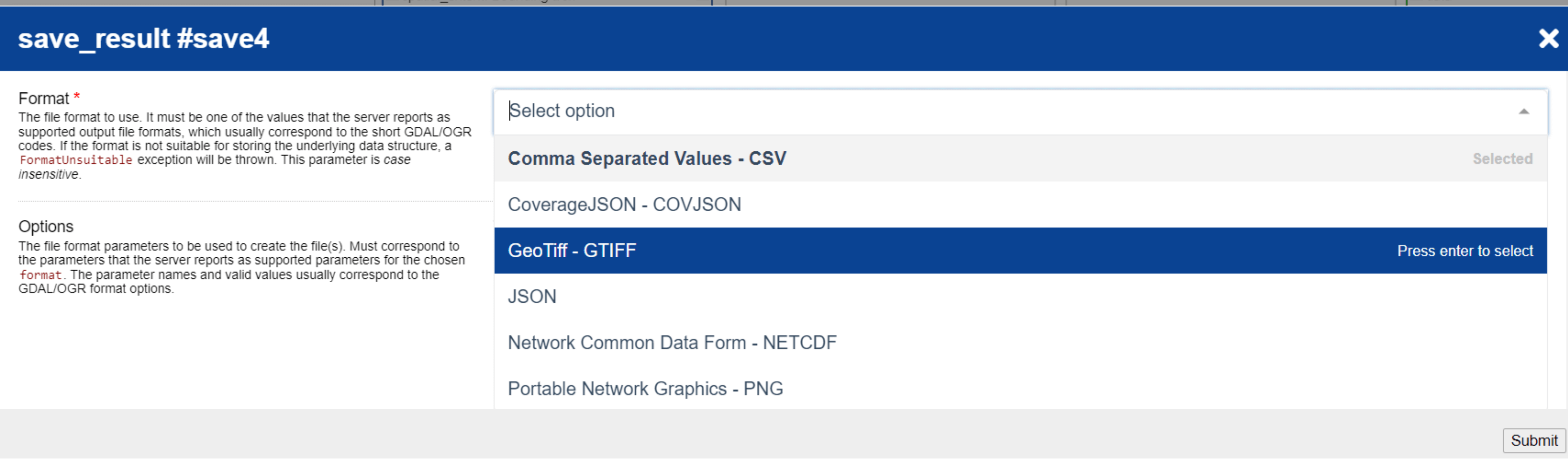1568x460 pixels.
Task: Click the Options description paragraph
Action: click(x=241, y=268)
